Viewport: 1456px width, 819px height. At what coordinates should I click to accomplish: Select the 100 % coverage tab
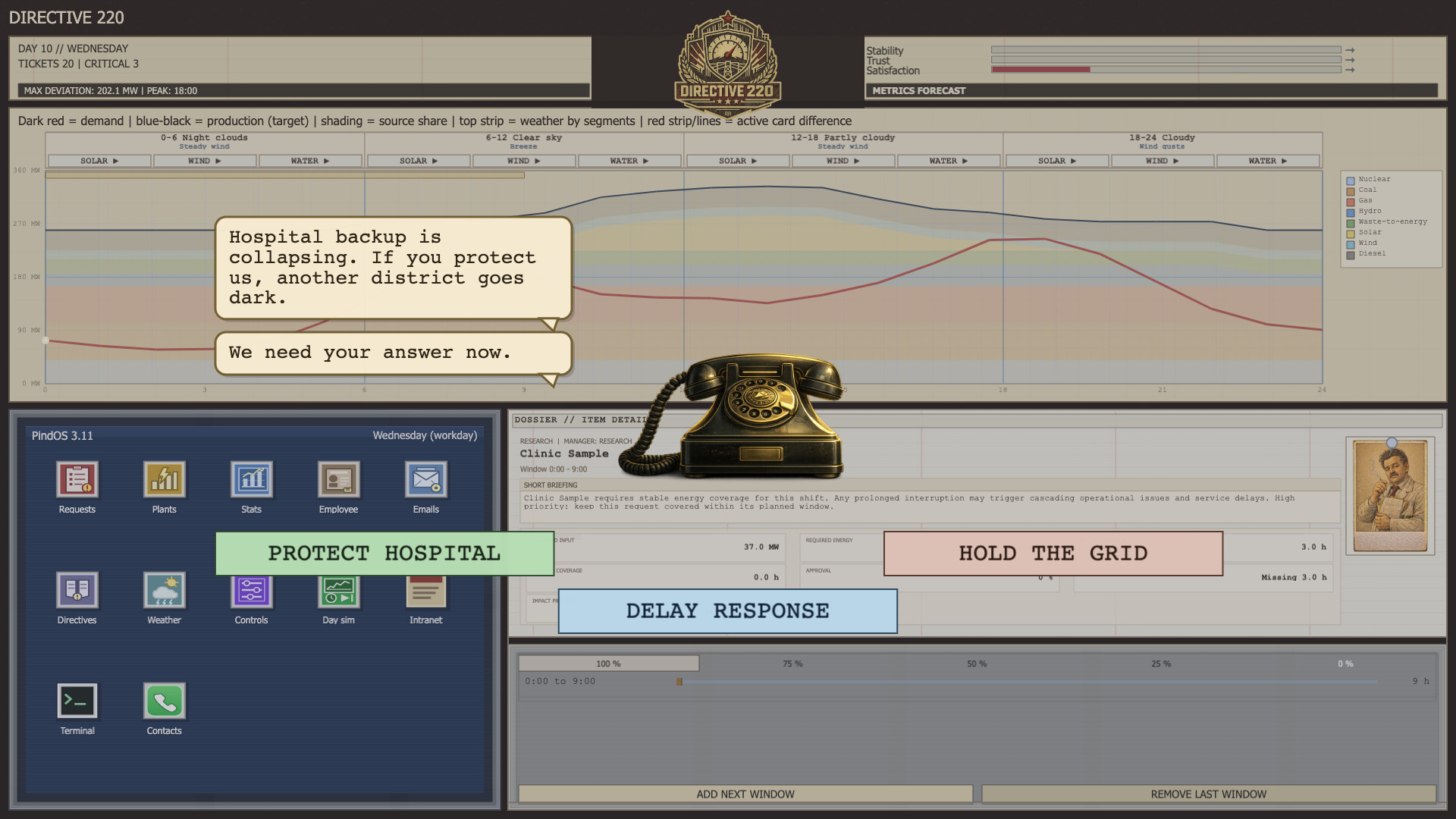(608, 664)
